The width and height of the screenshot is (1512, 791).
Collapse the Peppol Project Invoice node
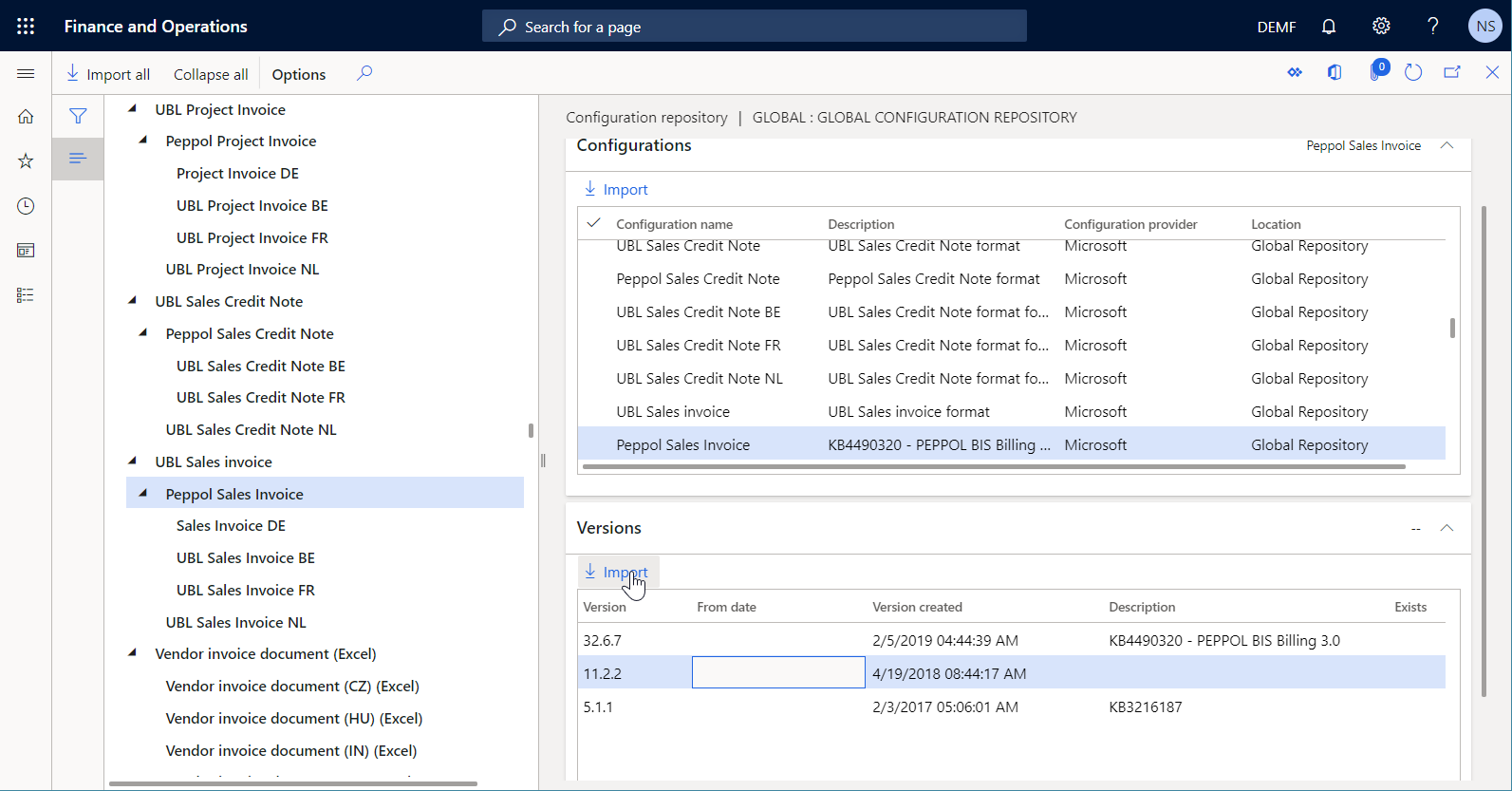pyautogui.click(x=142, y=140)
